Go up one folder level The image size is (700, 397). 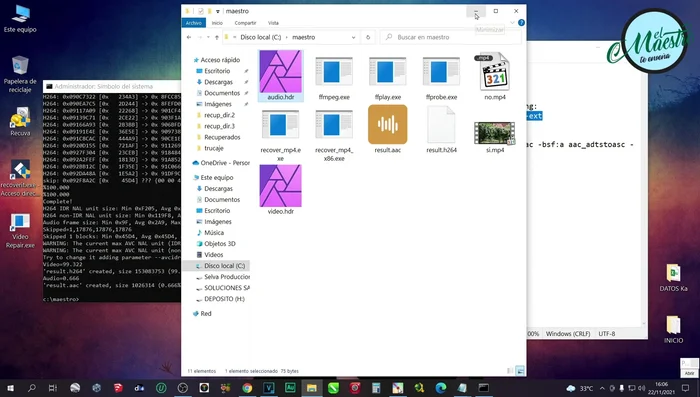(217, 37)
